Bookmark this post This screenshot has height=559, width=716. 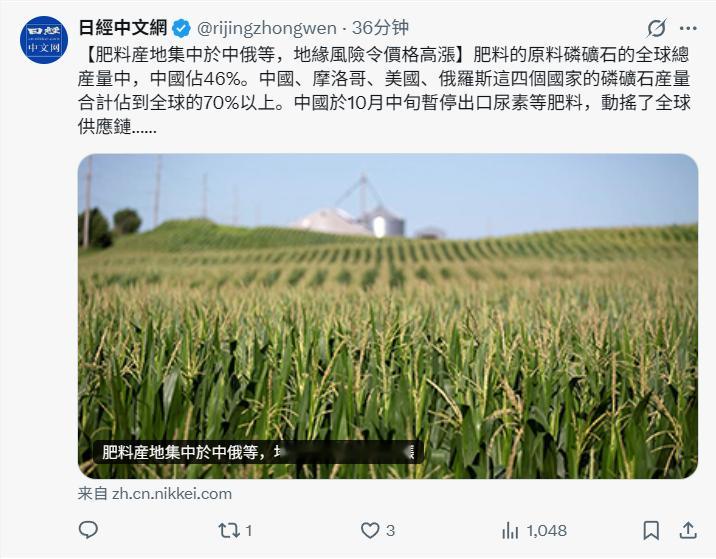(x=651, y=530)
